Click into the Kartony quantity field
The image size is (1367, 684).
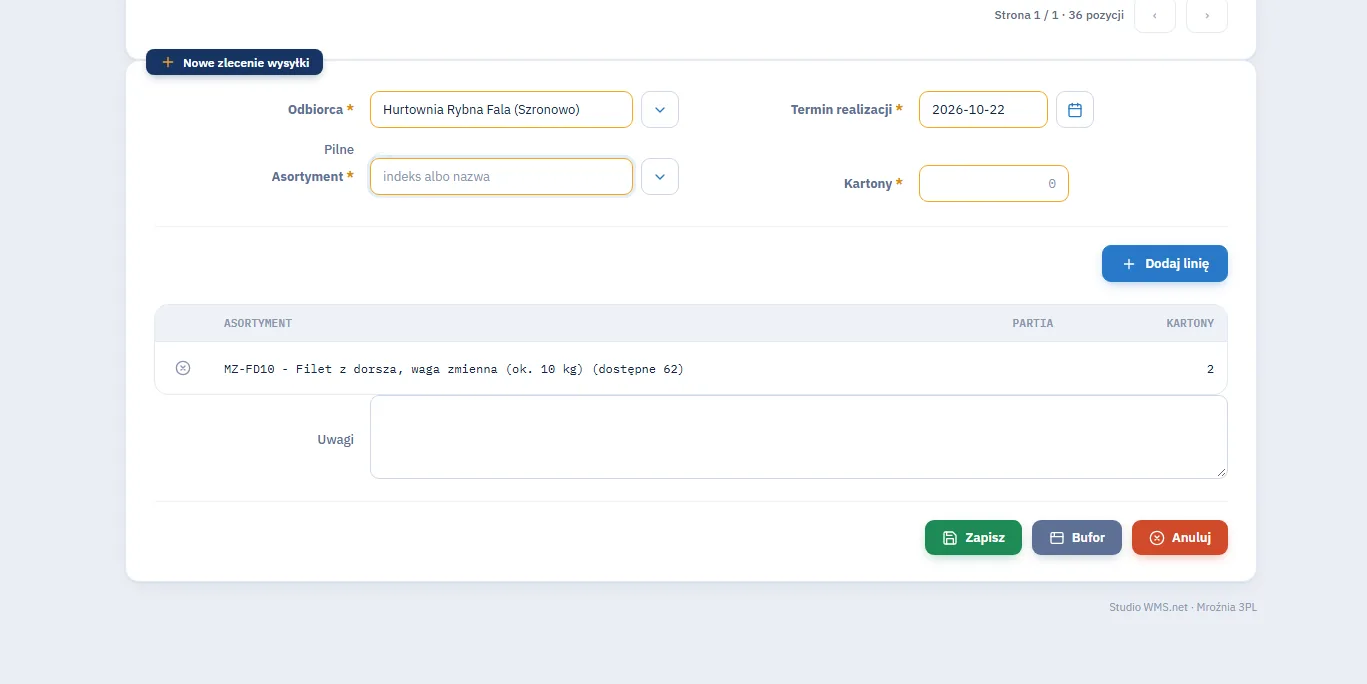coord(994,183)
